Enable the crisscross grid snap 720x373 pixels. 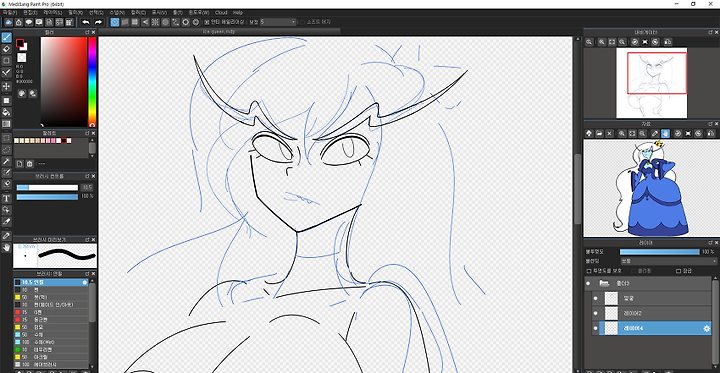point(135,22)
